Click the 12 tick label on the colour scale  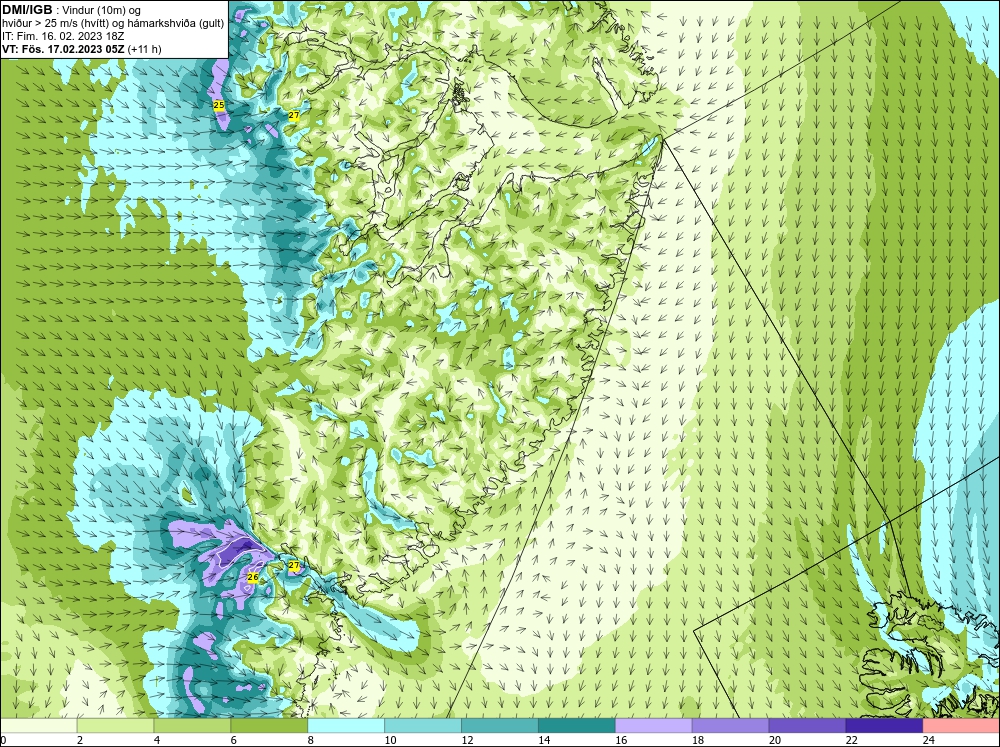click(x=467, y=740)
